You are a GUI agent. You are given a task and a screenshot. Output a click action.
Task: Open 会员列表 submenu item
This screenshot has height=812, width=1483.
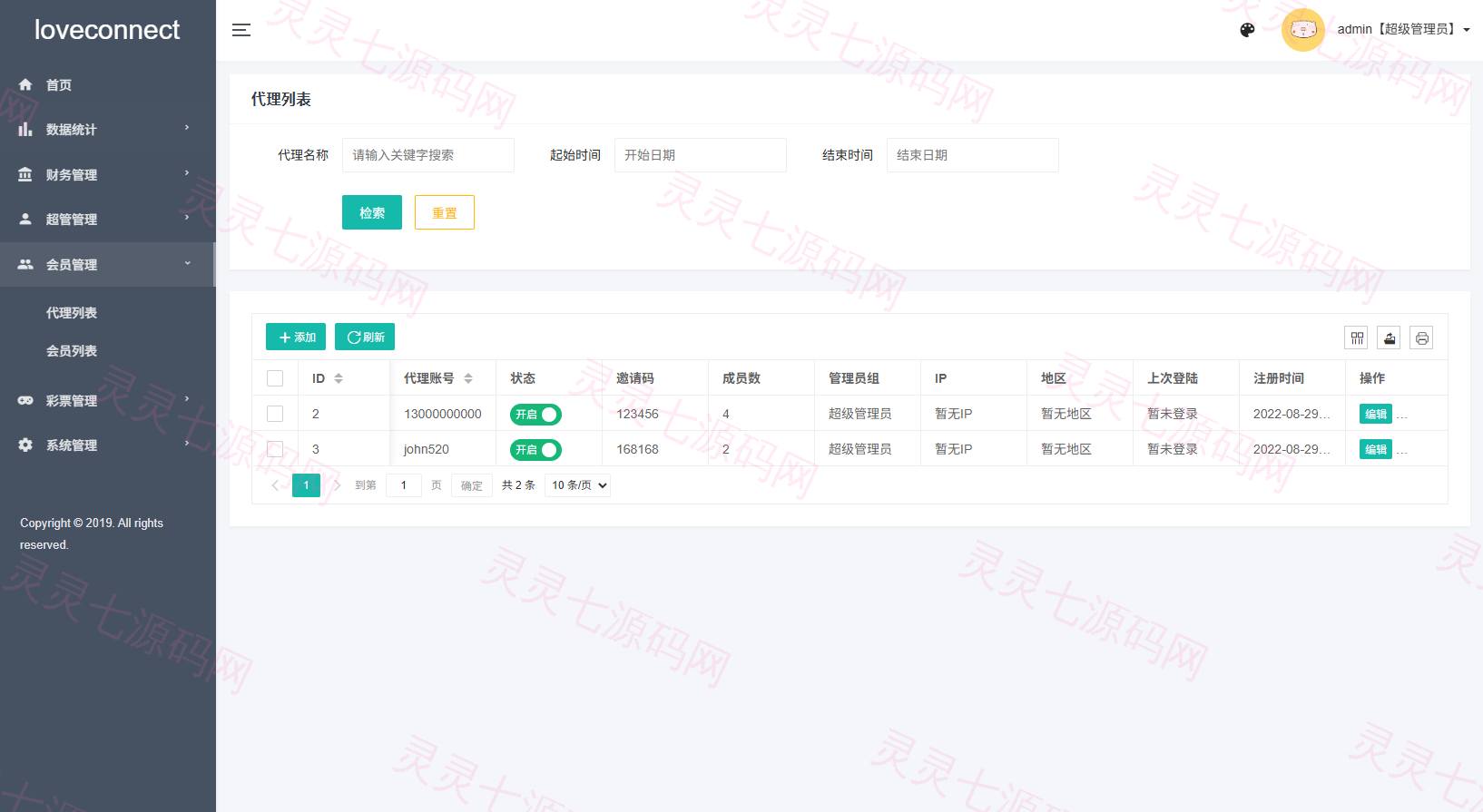(x=72, y=351)
